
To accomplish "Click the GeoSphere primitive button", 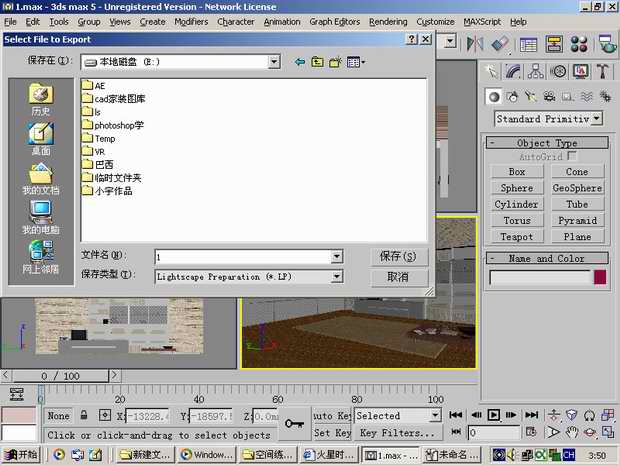I will pyautogui.click(x=577, y=188).
